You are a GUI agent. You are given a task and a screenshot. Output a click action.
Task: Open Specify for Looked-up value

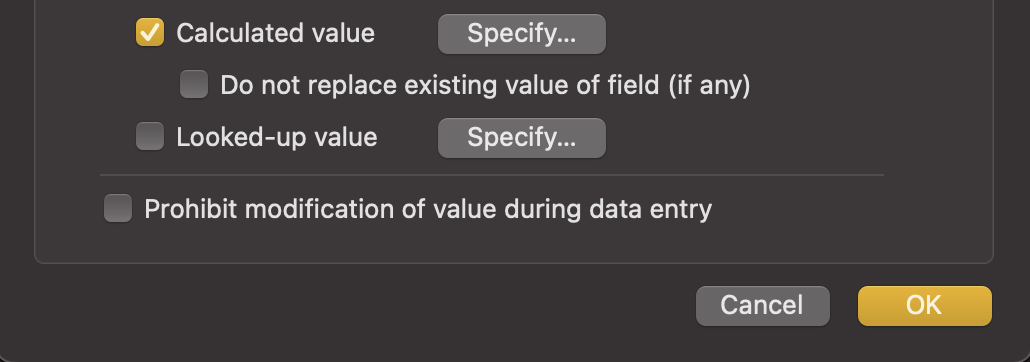[x=522, y=138]
